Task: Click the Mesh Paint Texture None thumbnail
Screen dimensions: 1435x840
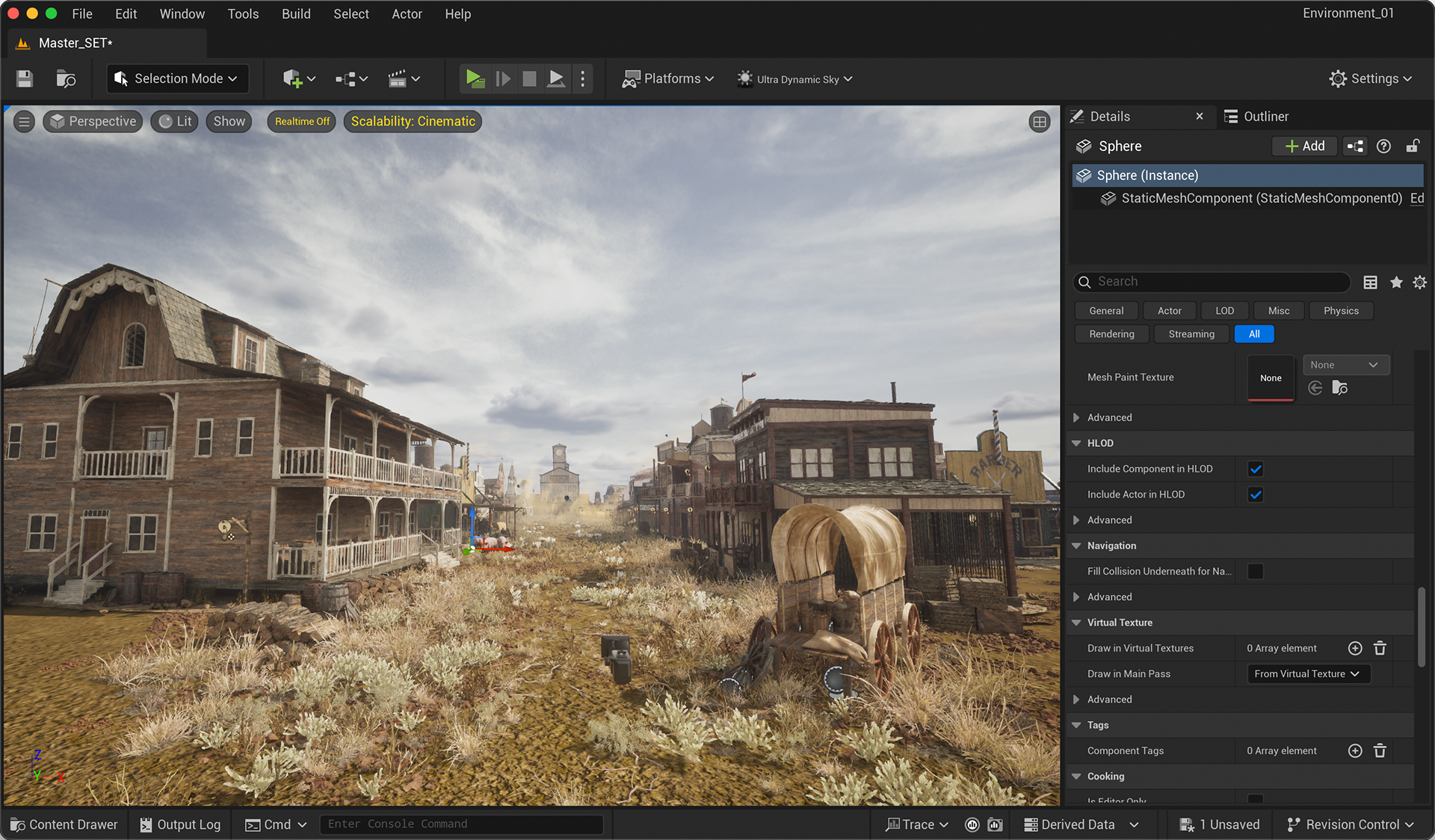Action: (1271, 378)
